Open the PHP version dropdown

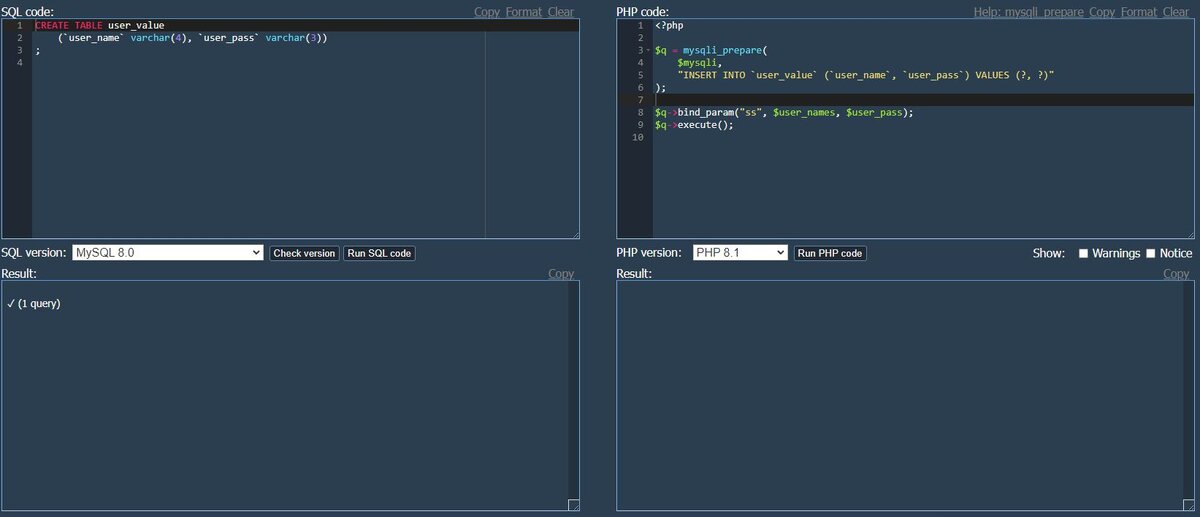(741, 253)
